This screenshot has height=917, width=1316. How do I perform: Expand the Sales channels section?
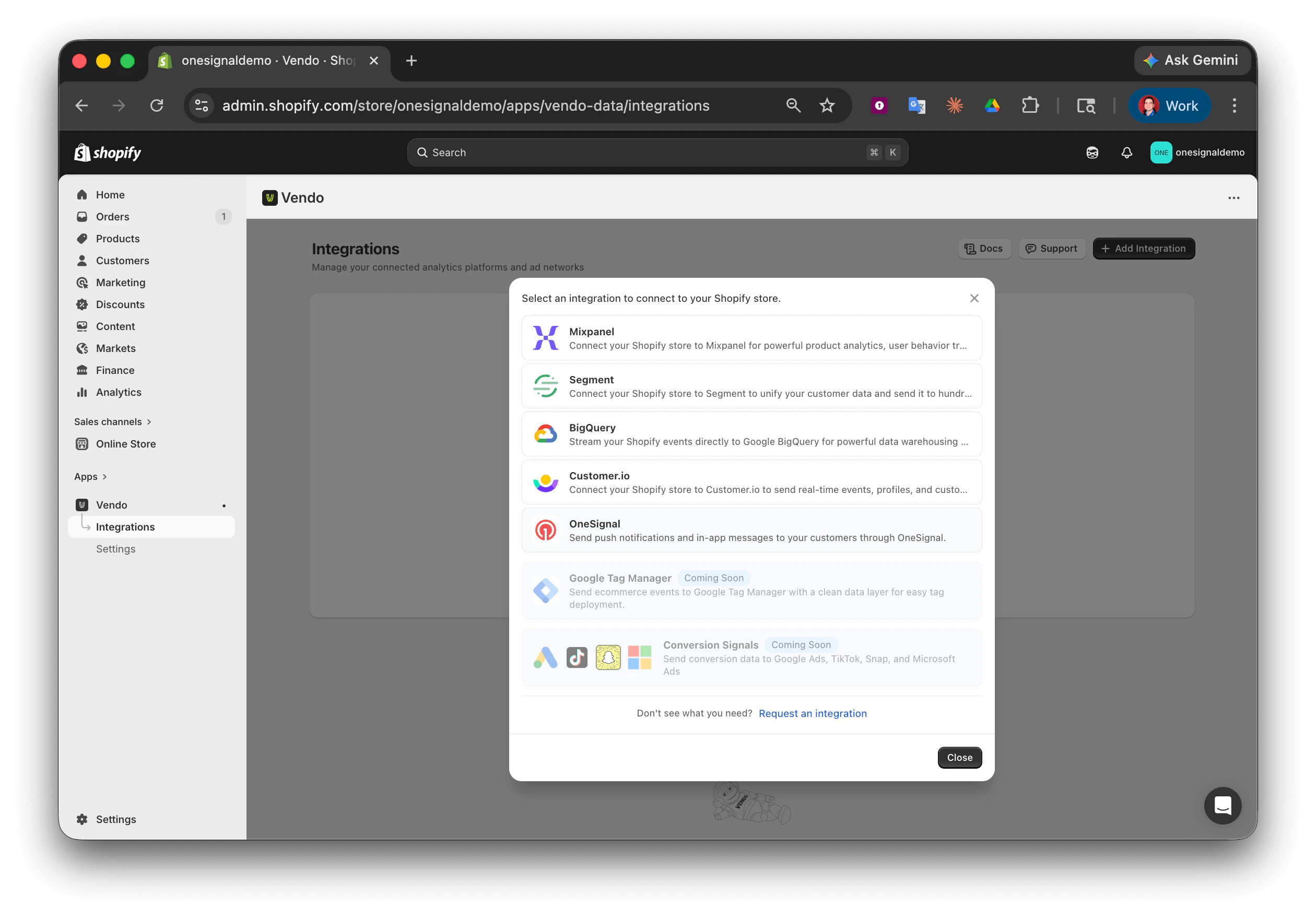[112, 421]
